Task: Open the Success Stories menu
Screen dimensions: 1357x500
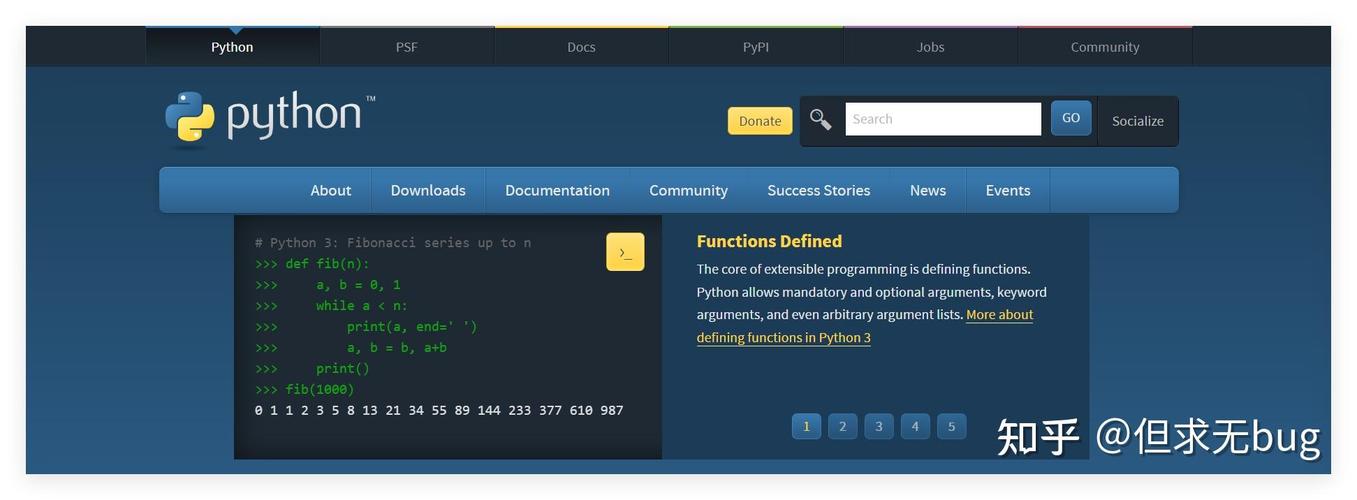Action: click(819, 190)
